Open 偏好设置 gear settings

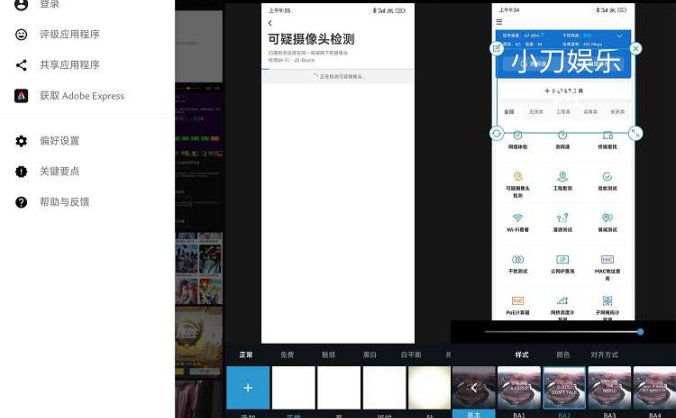[x=21, y=141]
